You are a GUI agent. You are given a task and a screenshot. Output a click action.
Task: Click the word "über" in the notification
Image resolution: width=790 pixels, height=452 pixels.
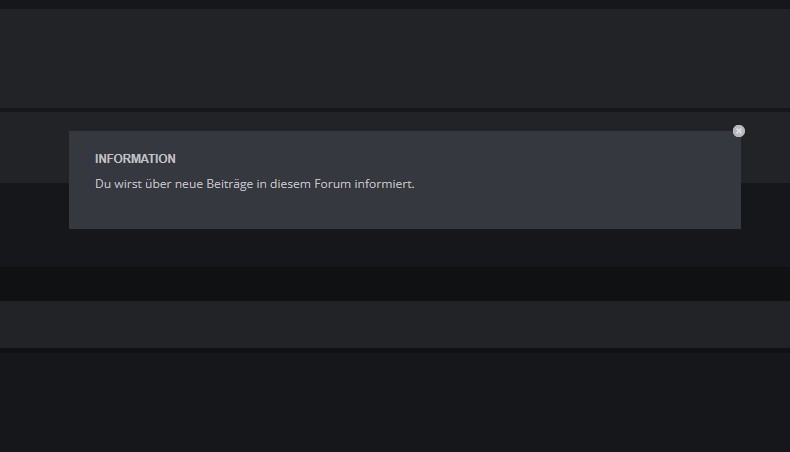click(x=158, y=184)
